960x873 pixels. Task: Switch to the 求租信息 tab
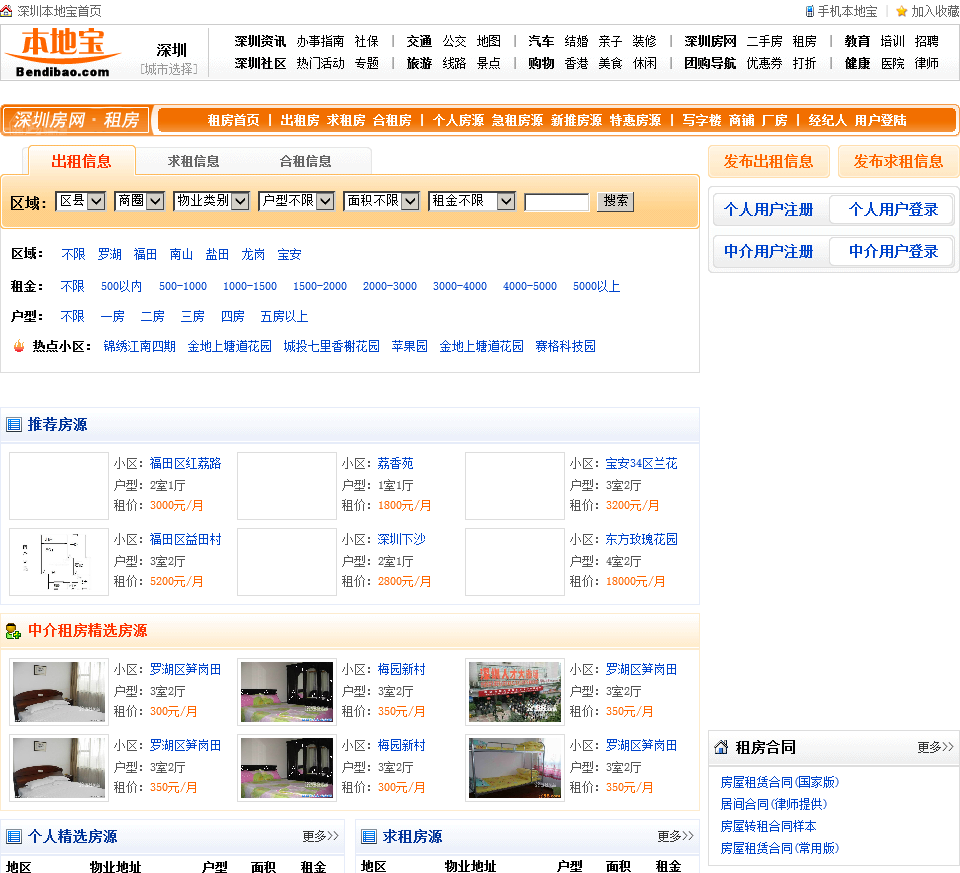(193, 162)
